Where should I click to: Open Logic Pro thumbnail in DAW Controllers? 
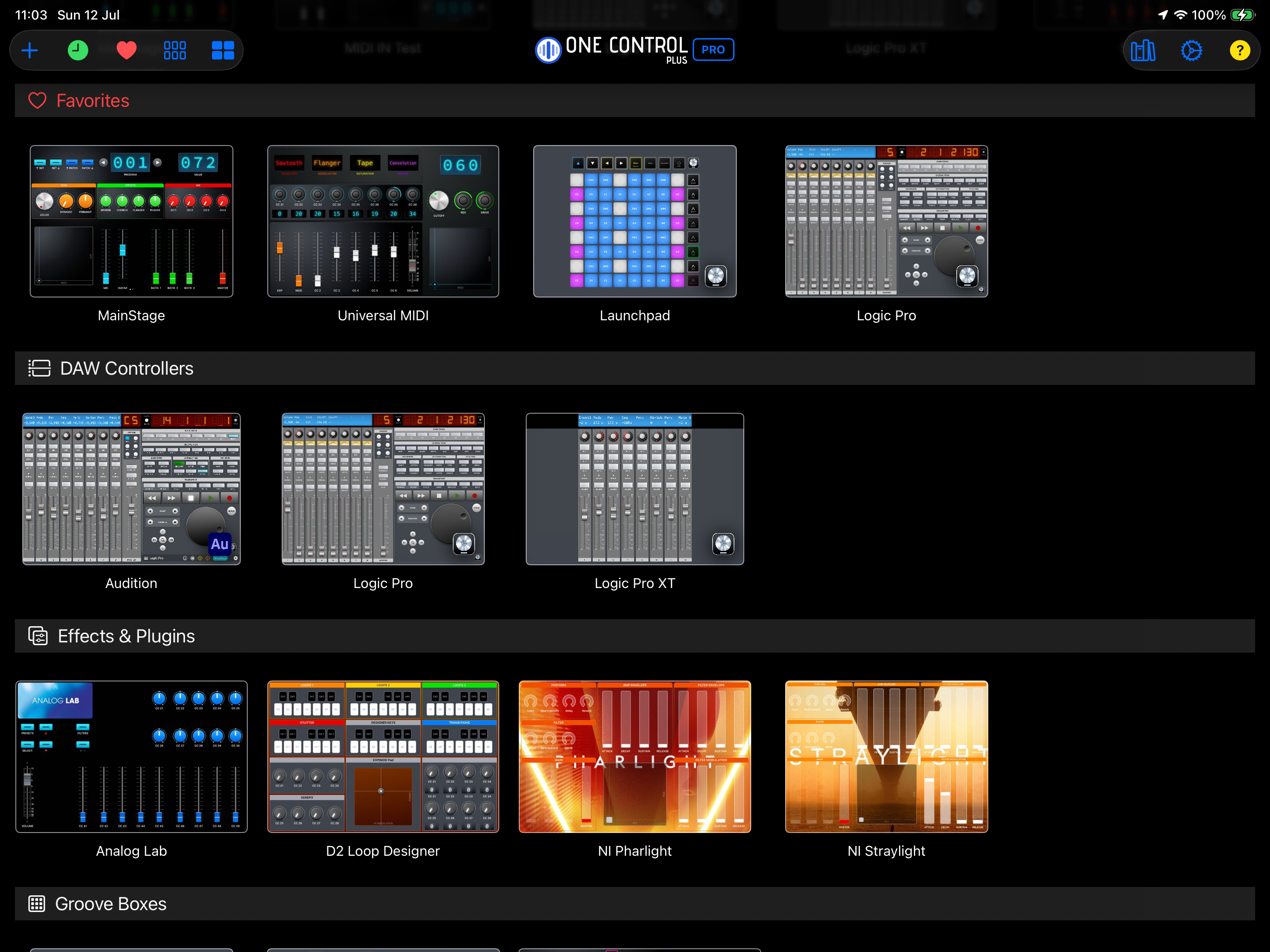pyautogui.click(x=383, y=489)
